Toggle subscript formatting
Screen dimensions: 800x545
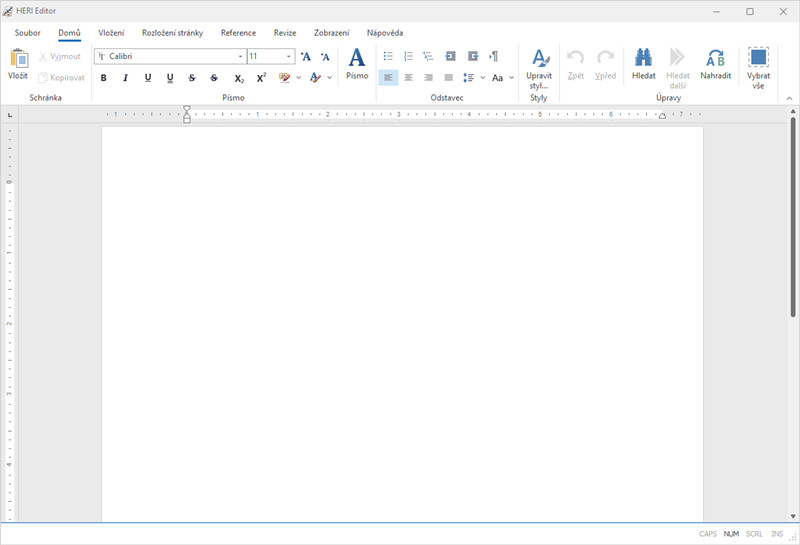pos(239,78)
